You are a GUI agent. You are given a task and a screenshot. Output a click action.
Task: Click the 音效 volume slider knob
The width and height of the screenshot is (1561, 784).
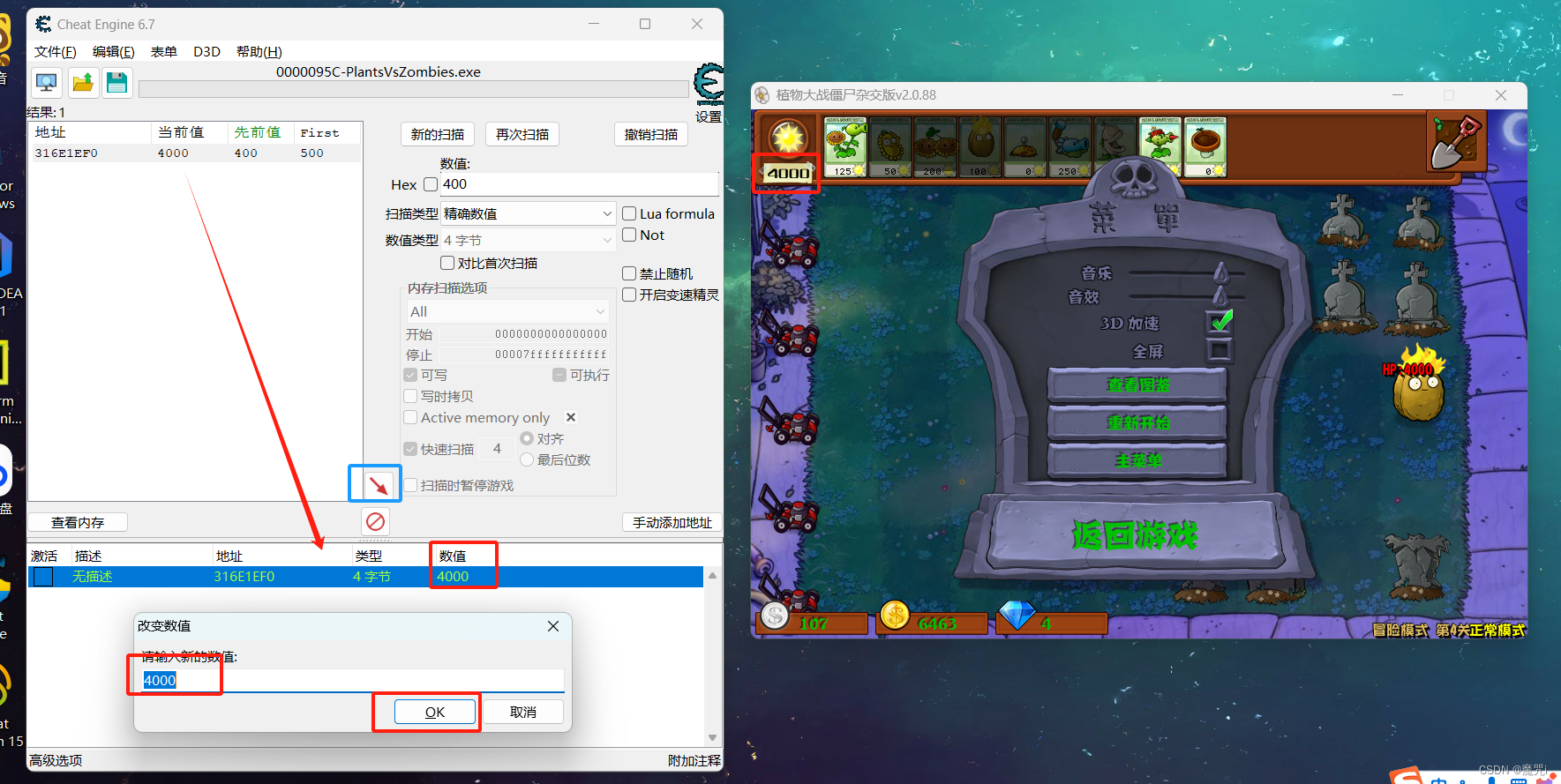click(1221, 295)
